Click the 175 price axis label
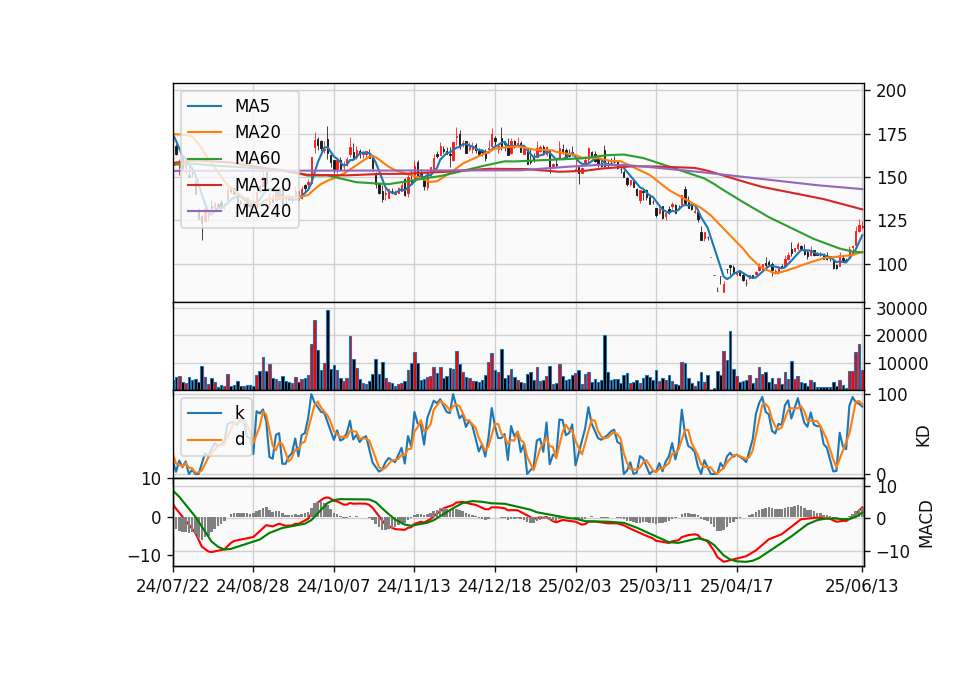960x690 pixels. [x=891, y=135]
